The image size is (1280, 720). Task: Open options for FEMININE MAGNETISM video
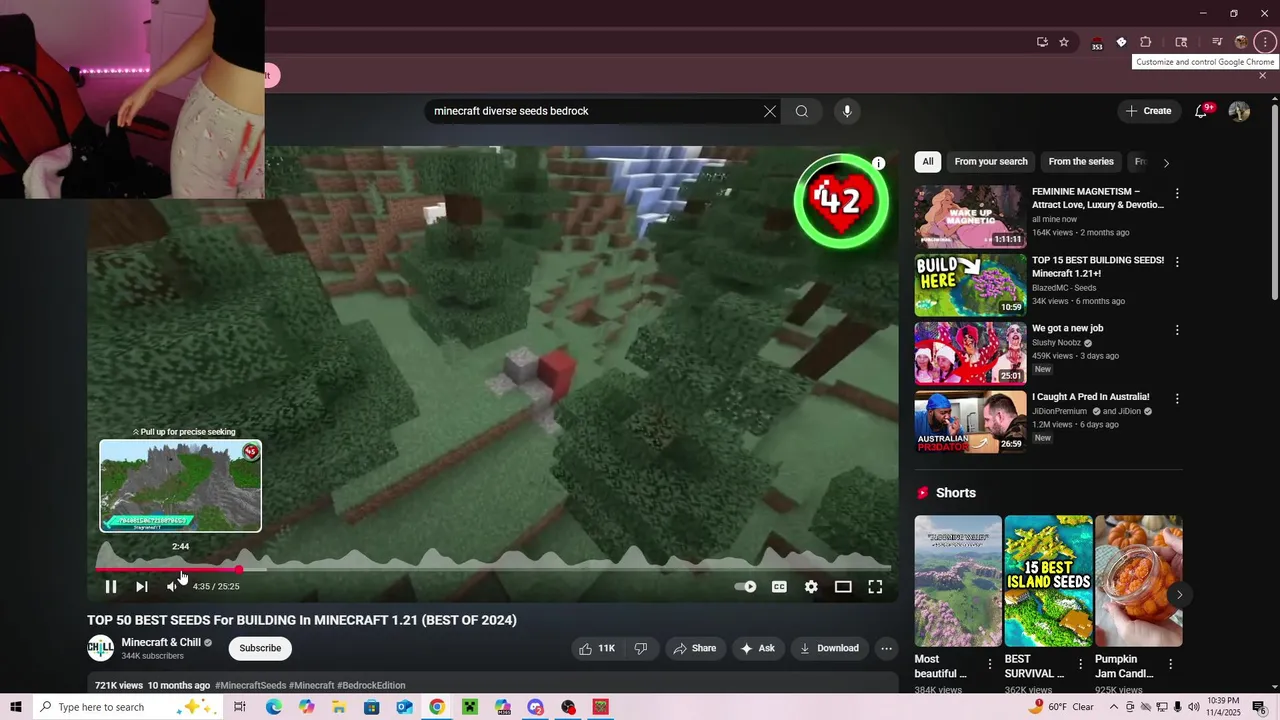[1177, 193]
